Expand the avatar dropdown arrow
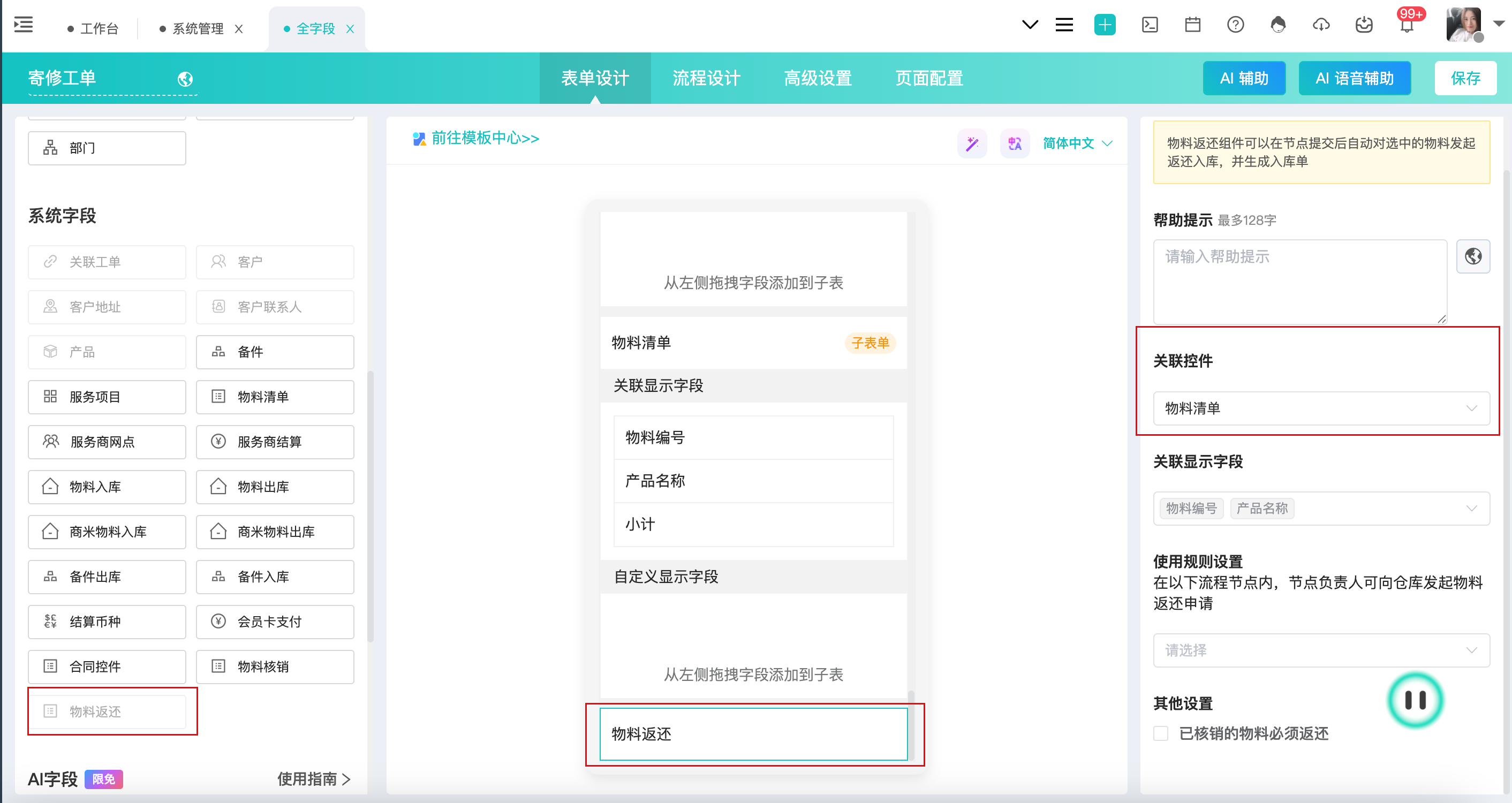This screenshot has width=1512, height=803. (1498, 25)
